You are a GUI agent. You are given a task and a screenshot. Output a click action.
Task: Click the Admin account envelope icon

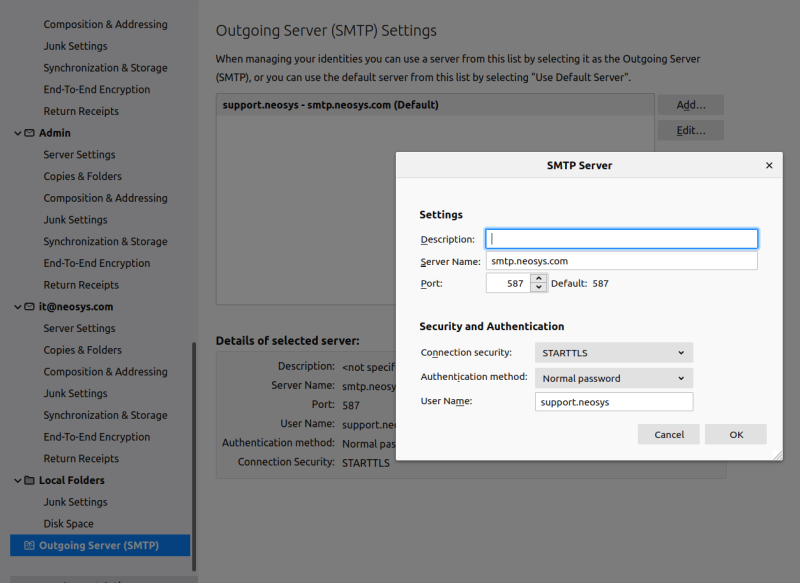tap(30, 133)
